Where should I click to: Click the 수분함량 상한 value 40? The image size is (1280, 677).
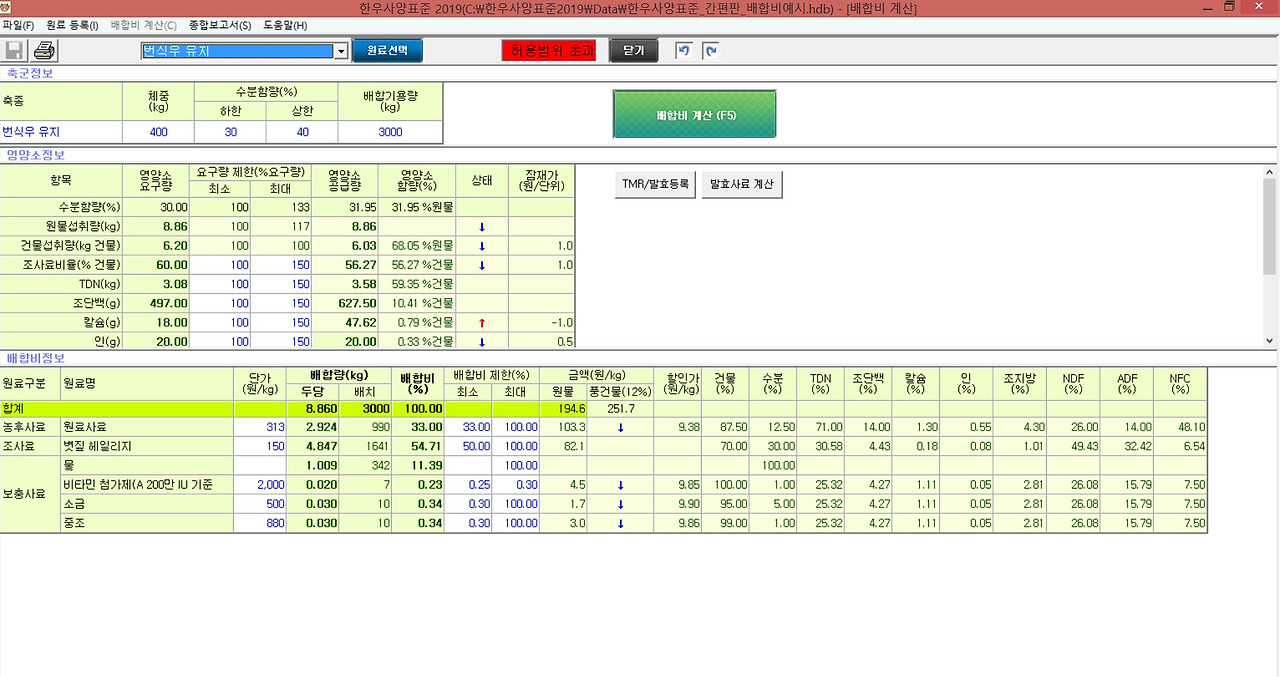302,132
